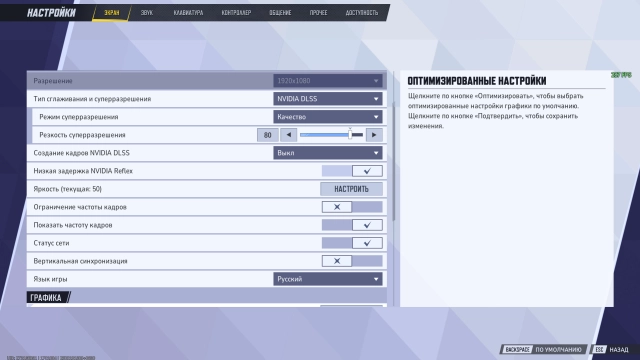Open the Русский game language dropdown
The width and height of the screenshot is (640, 360).
coord(328,279)
